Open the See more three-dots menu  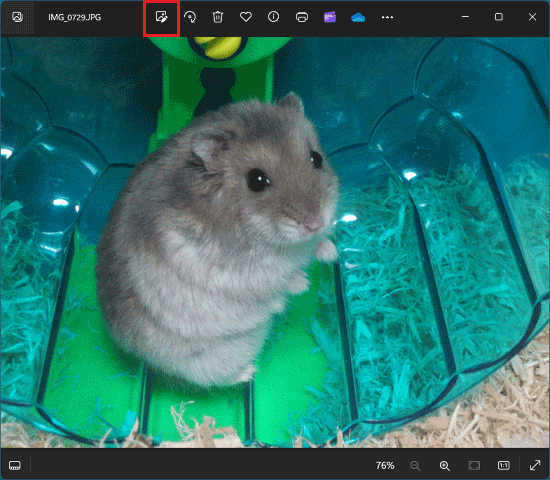tap(387, 17)
